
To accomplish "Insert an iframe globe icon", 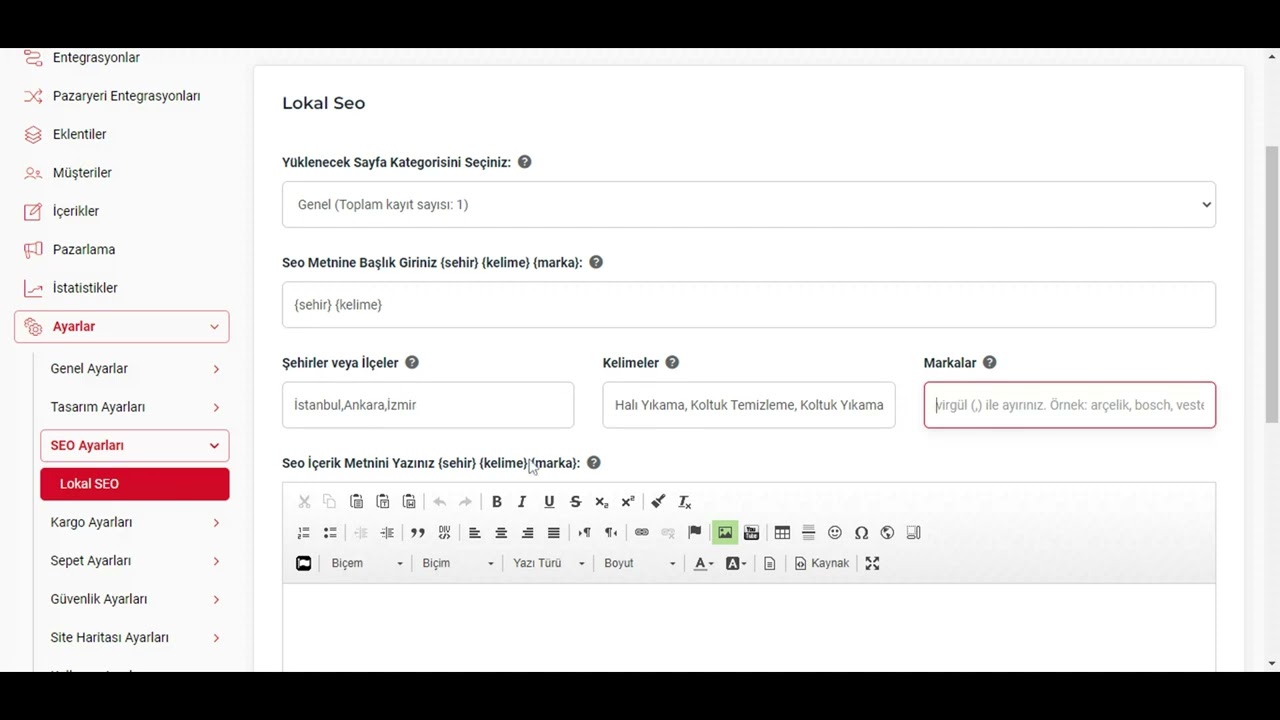I will tap(887, 533).
